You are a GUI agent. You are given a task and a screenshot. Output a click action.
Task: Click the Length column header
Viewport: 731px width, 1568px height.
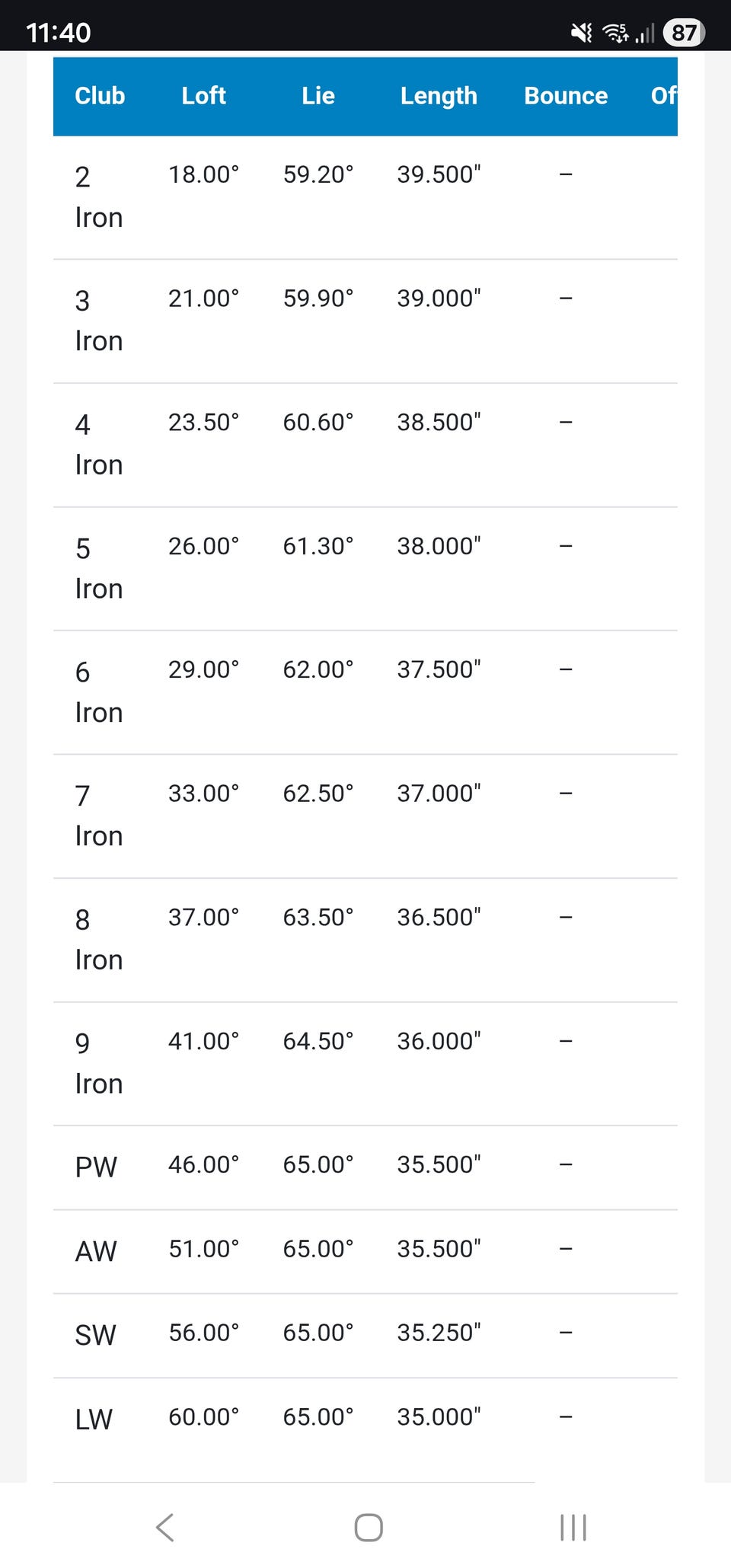point(439,96)
